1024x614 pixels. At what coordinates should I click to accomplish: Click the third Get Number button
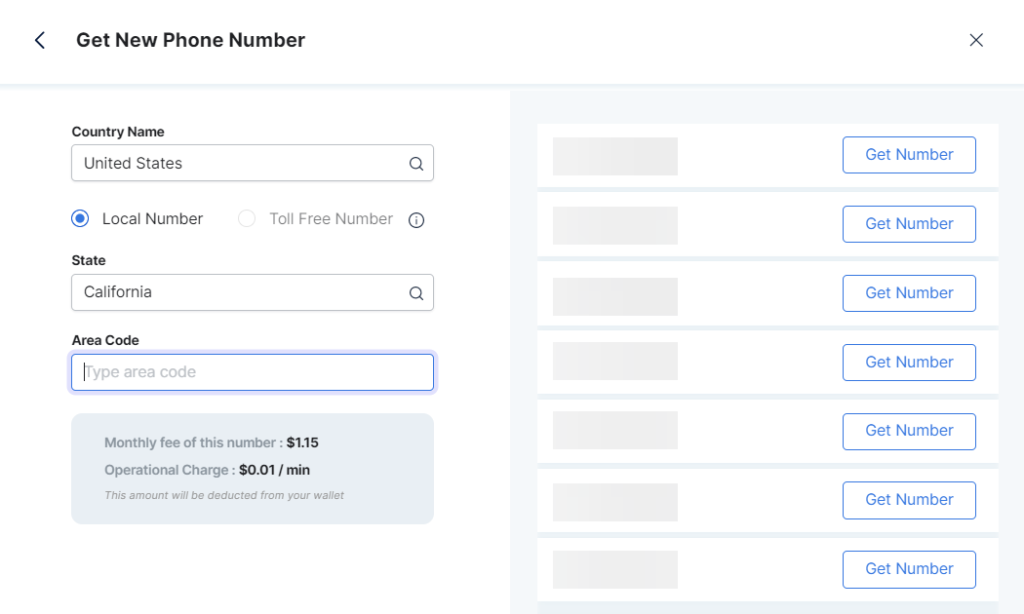click(x=908, y=292)
